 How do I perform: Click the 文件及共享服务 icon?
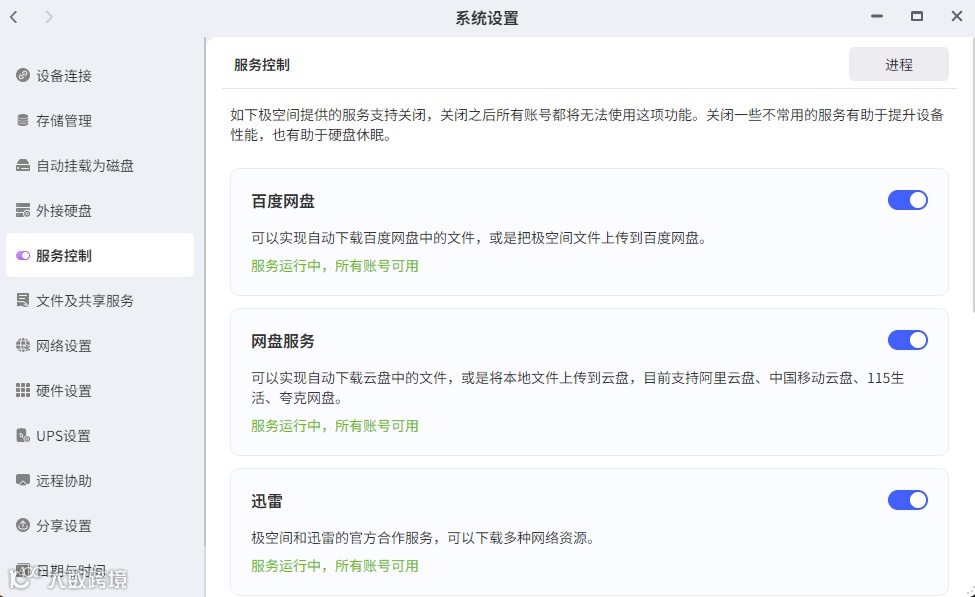click(23, 300)
